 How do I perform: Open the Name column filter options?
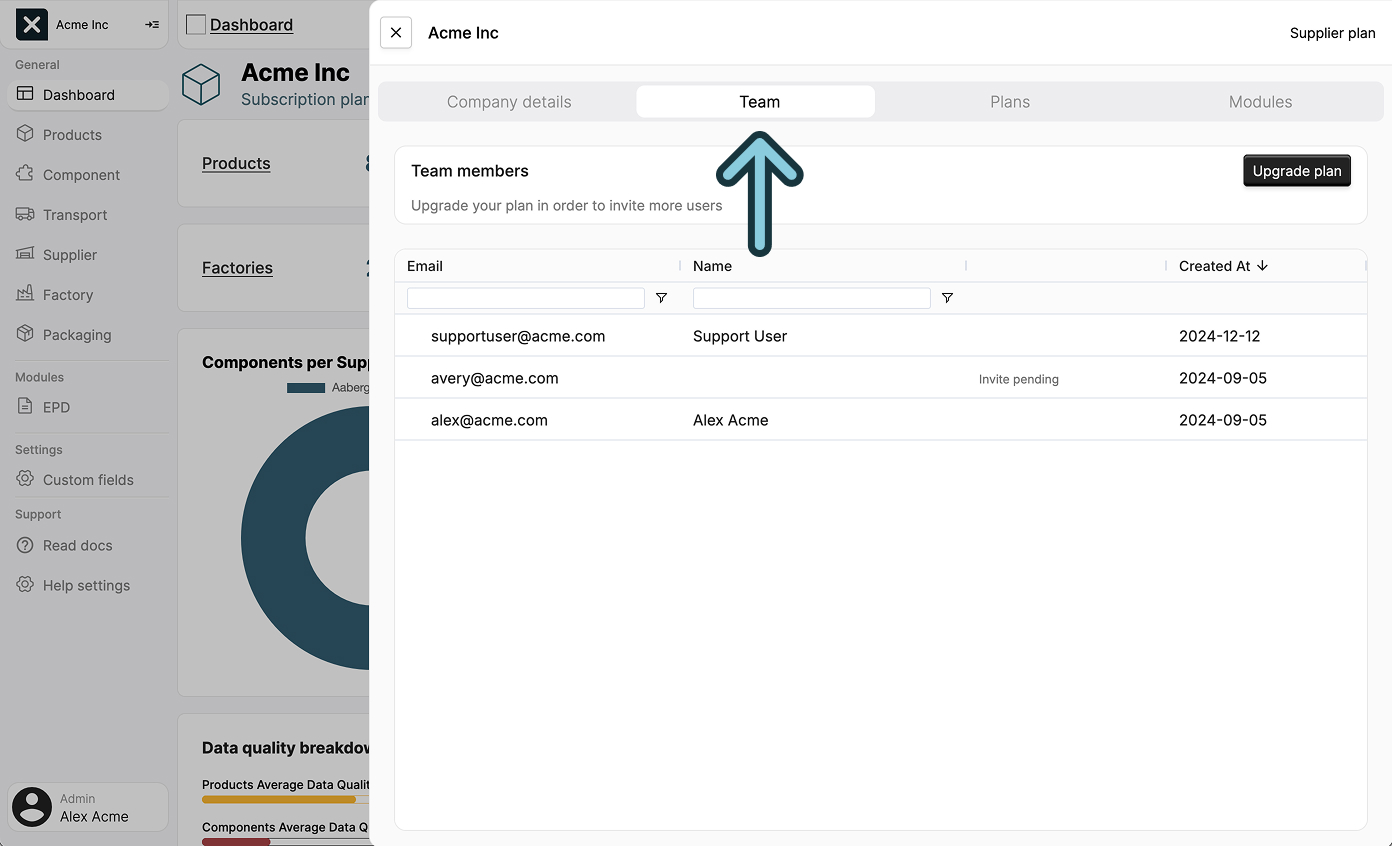point(947,298)
